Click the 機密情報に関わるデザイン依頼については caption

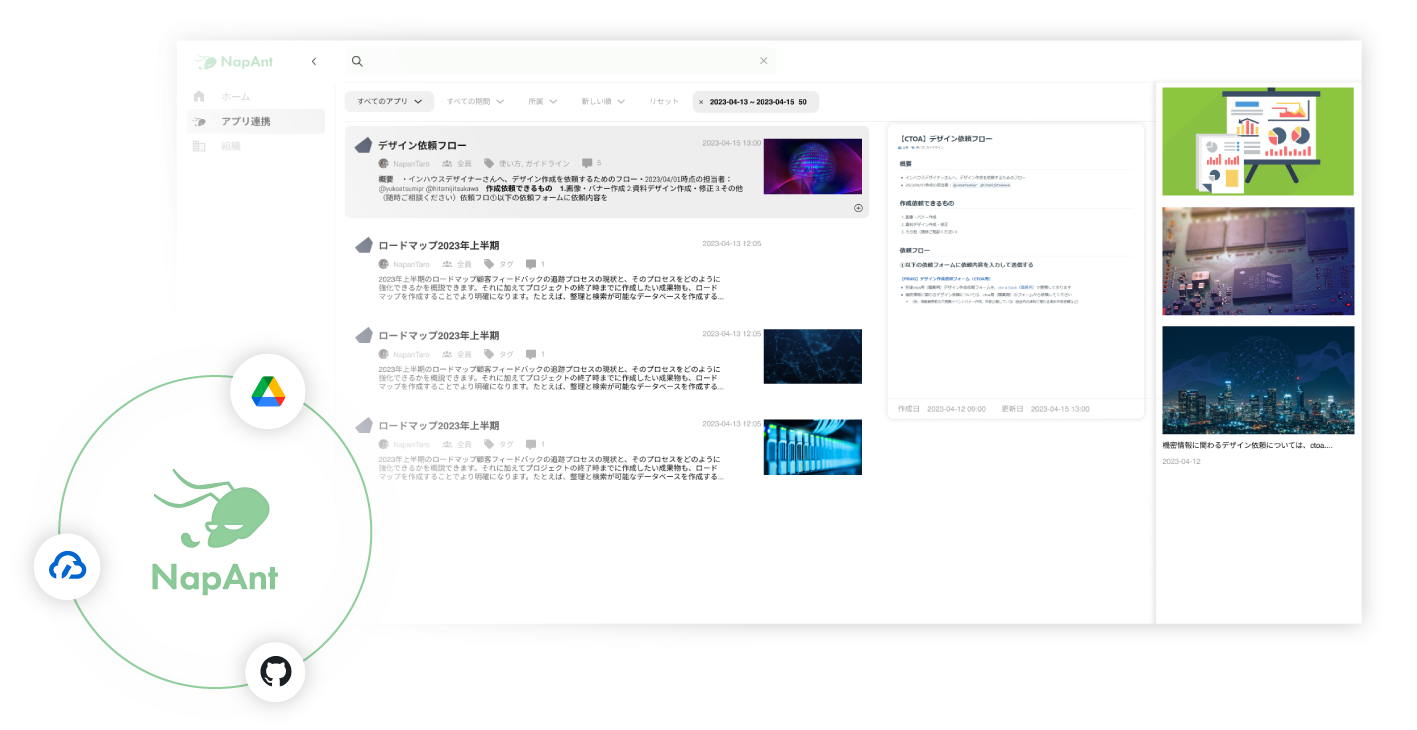click(x=1246, y=445)
